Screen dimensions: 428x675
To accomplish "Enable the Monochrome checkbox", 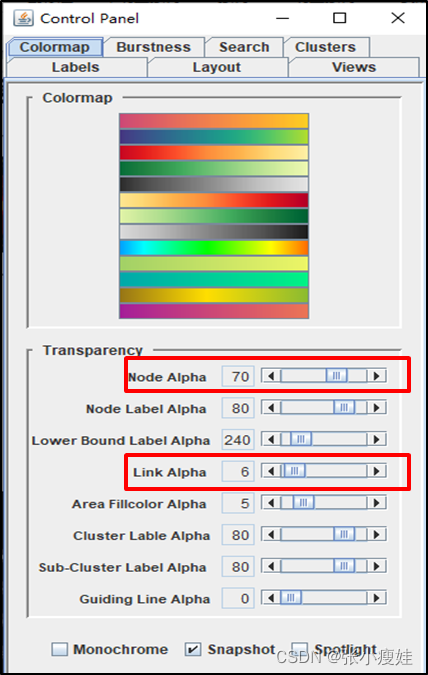I will (60, 649).
